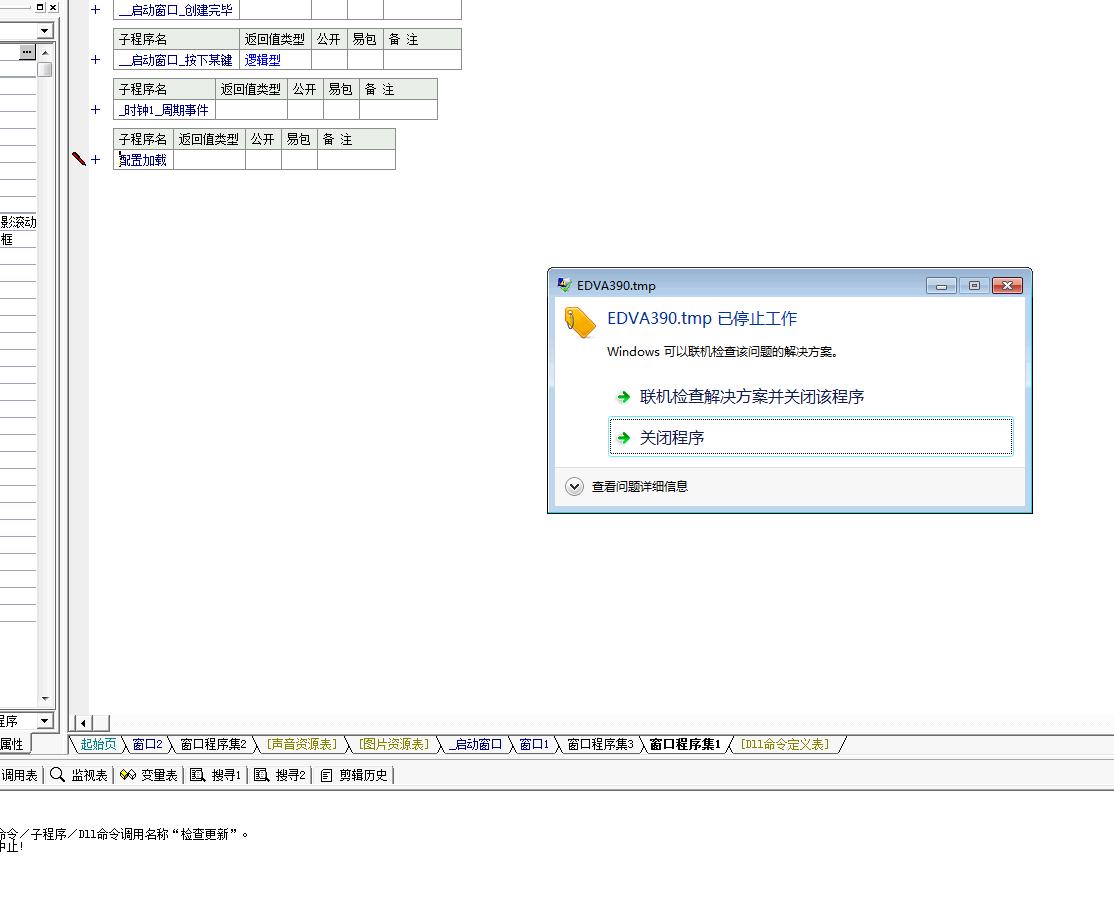
Task: Open the [Dll命令定义表] tab
Action: point(785,744)
